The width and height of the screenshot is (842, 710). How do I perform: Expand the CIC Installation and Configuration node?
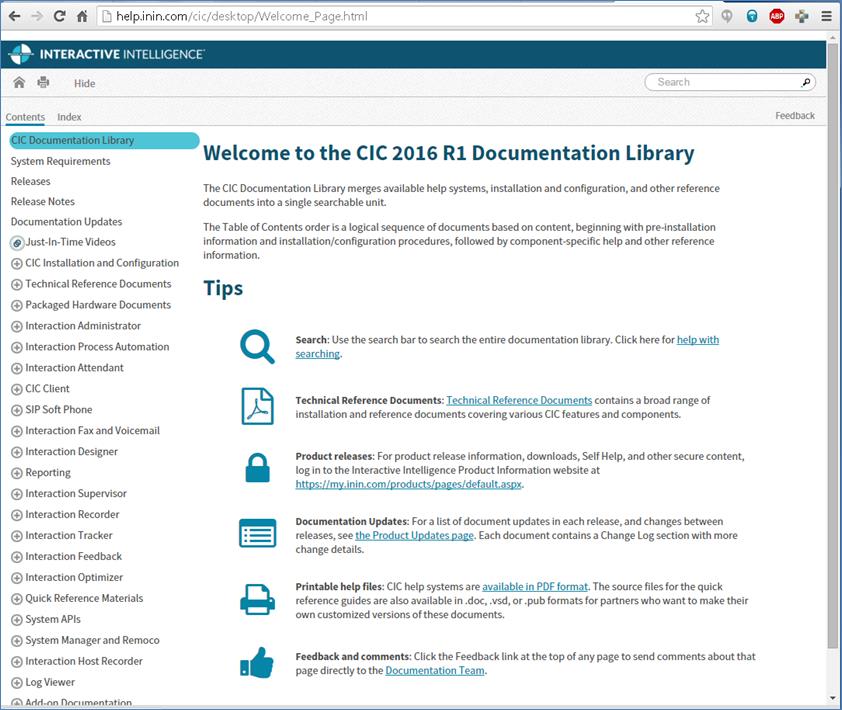(x=17, y=264)
